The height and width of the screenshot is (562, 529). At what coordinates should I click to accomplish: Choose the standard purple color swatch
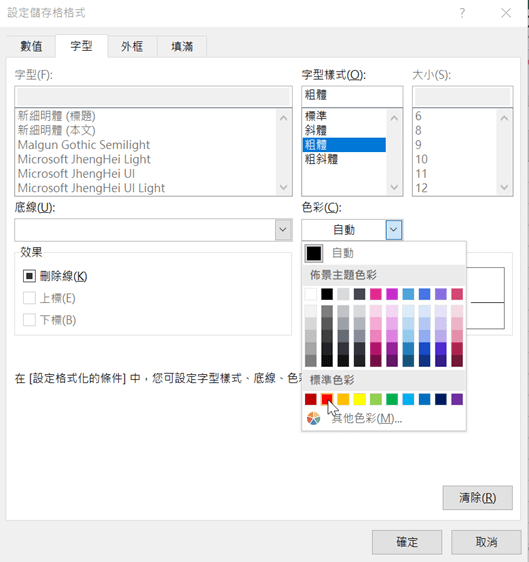(457, 399)
